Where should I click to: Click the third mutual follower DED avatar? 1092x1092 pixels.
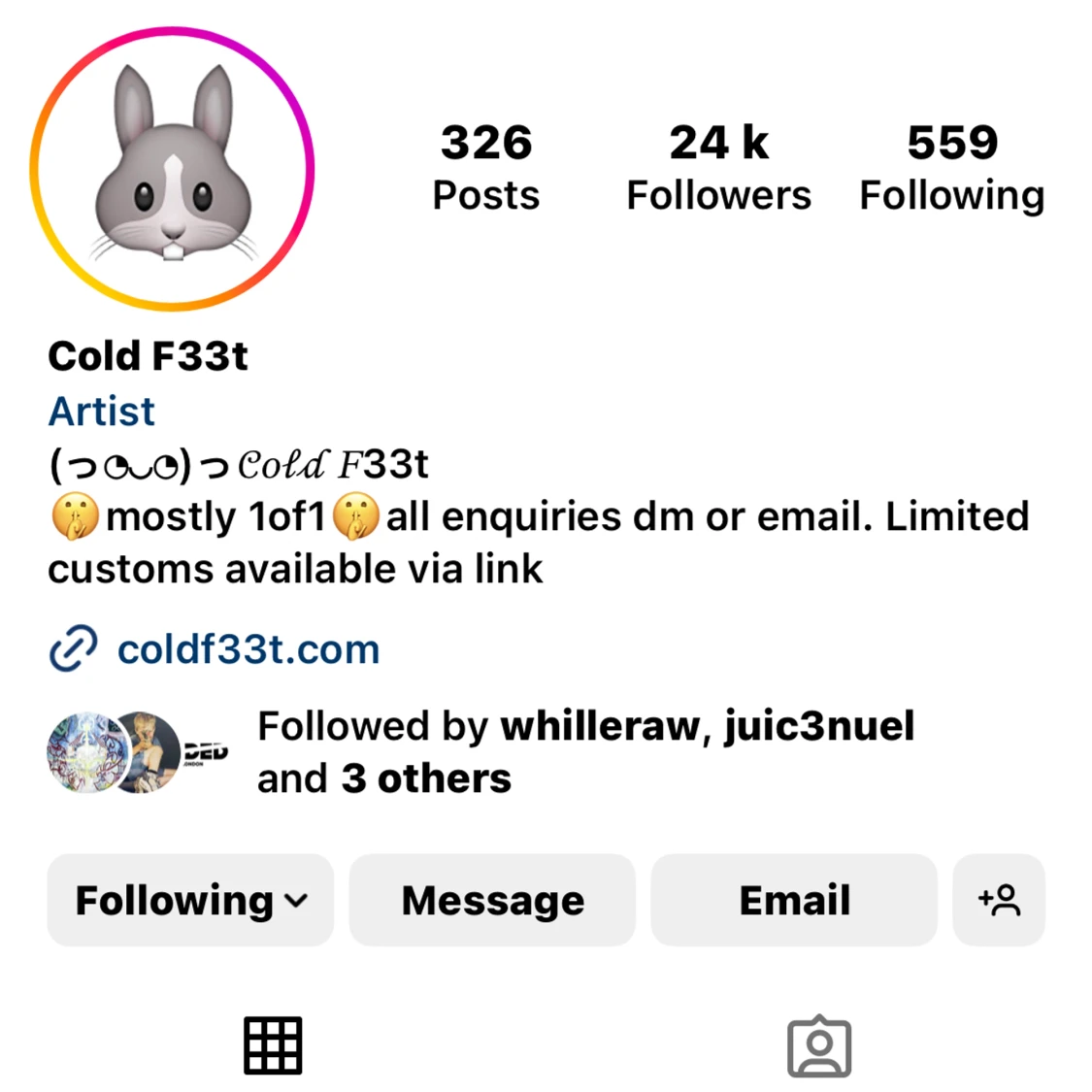[x=205, y=752]
